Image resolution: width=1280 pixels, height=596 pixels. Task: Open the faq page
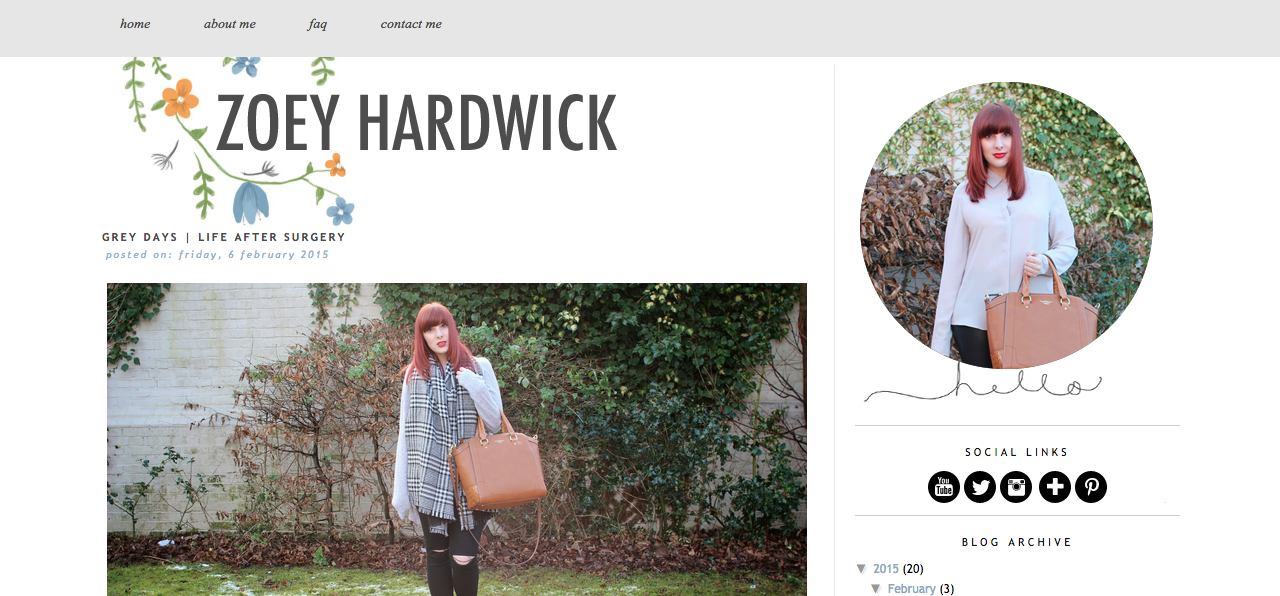(x=318, y=24)
